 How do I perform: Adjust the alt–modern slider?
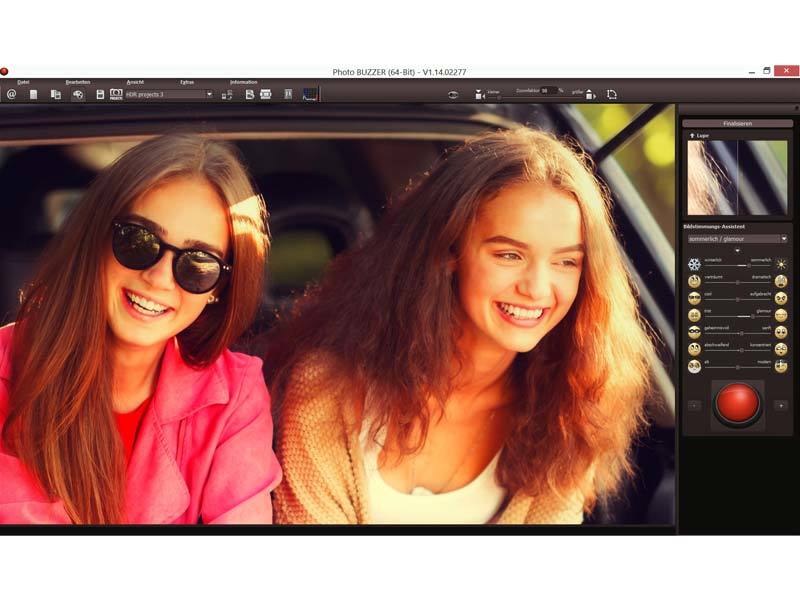coord(738,367)
